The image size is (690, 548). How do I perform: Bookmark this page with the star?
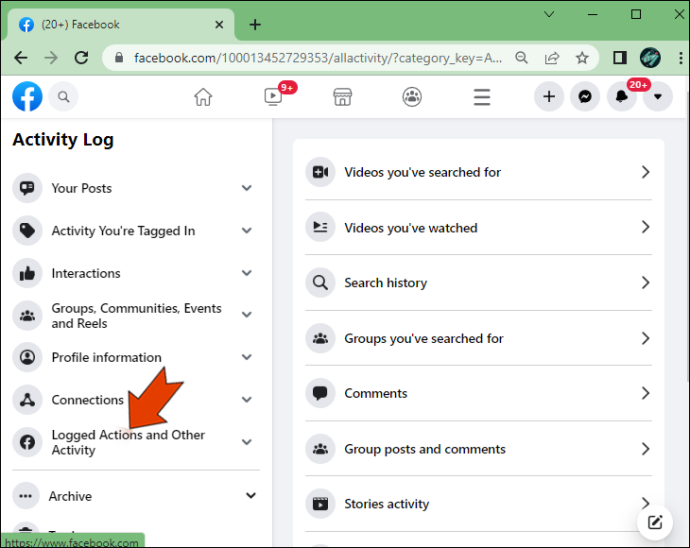click(582, 58)
